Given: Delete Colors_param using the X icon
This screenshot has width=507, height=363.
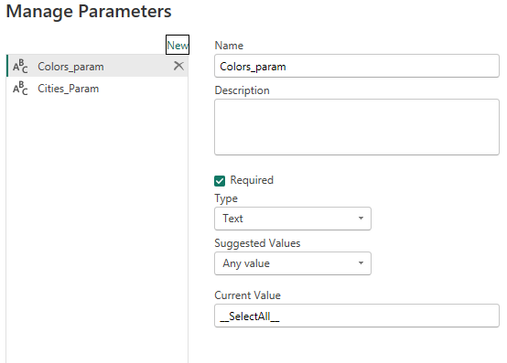Looking at the screenshot, I should click(x=179, y=66).
